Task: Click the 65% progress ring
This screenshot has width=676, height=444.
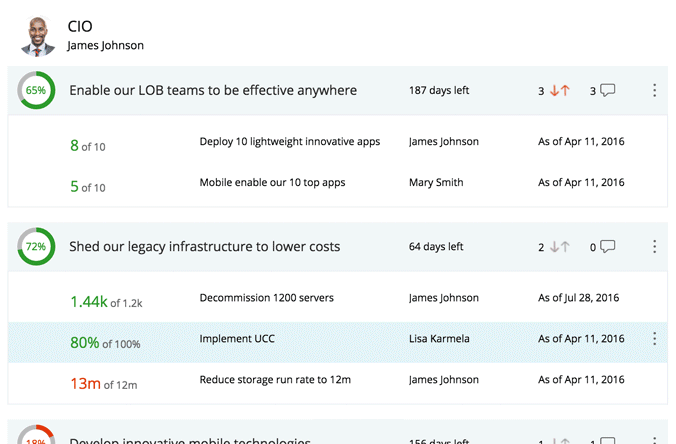Action: pos(36,91)
